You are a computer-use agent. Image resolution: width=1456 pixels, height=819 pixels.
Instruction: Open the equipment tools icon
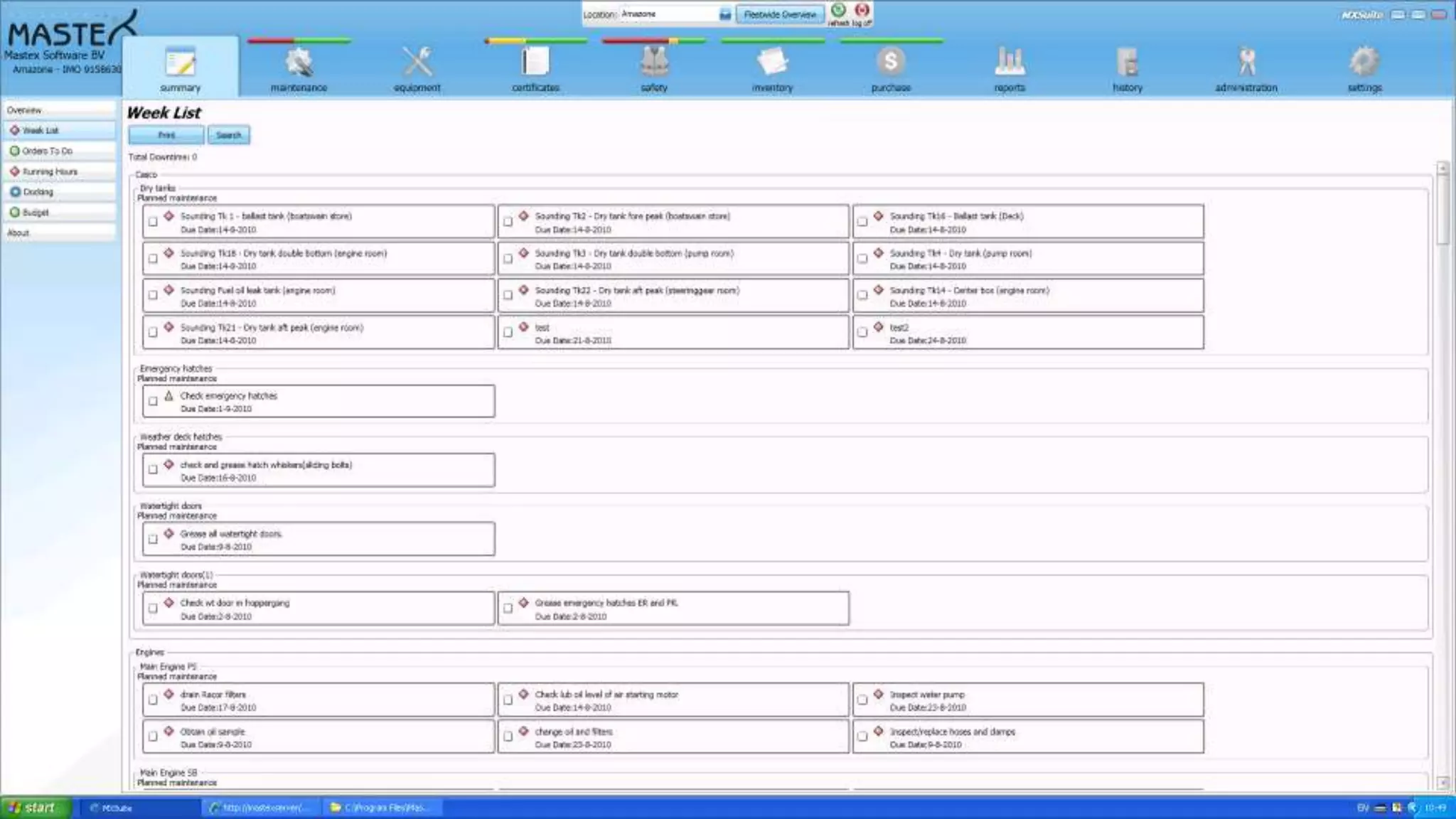417,63
